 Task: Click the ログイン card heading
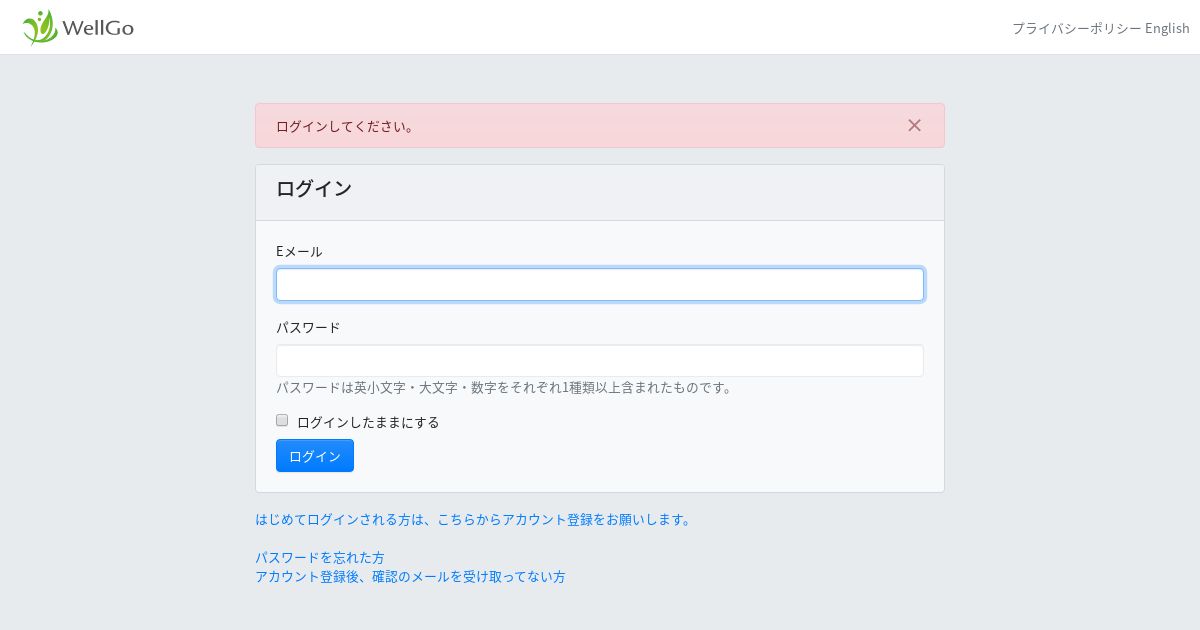(x=314, y=189)
